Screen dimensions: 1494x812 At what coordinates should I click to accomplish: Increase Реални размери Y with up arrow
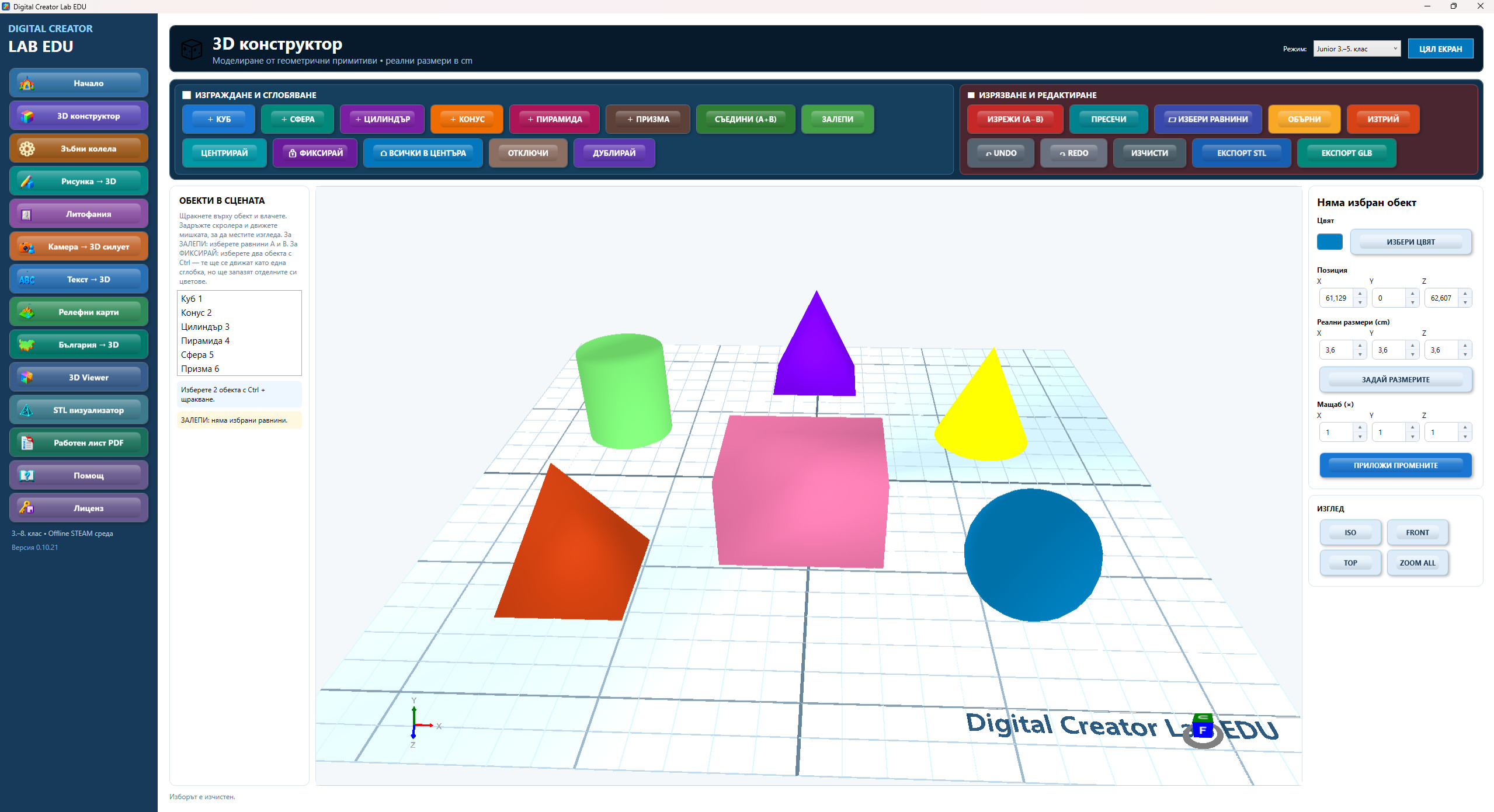tap(1412, 346)
